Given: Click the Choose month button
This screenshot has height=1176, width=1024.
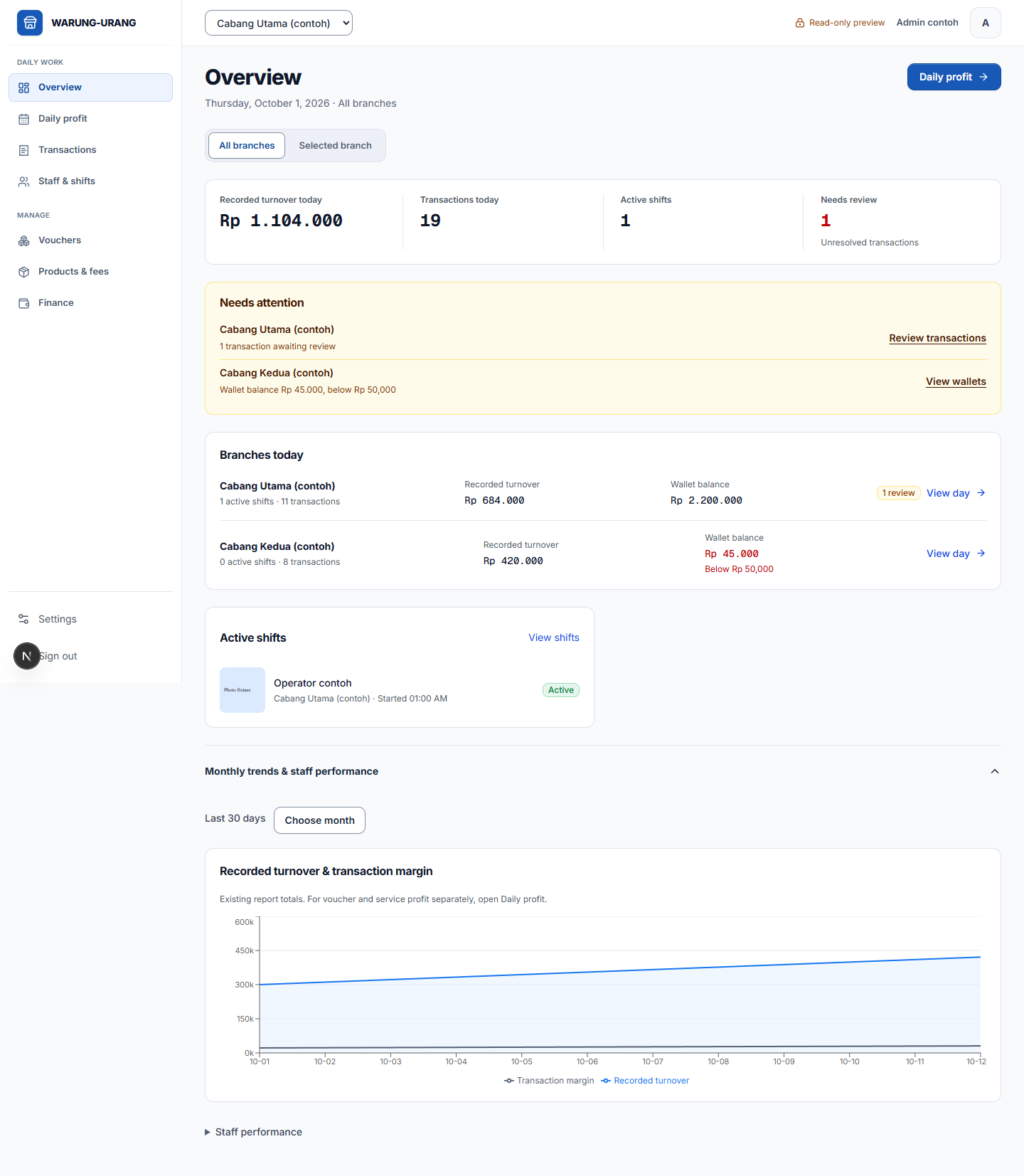Looking at the screenshot, I should point(319,820).
